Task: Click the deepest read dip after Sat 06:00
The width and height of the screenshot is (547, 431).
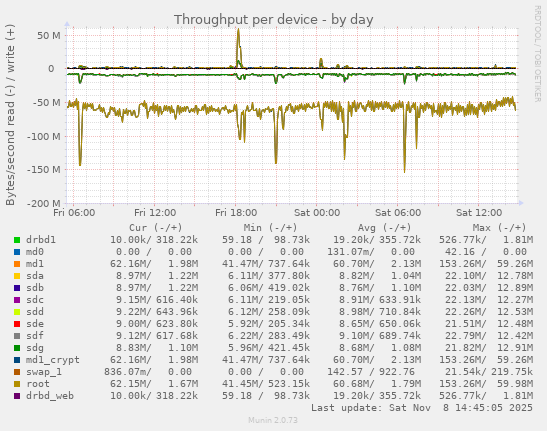Action: pyautogui.click(x=405, y=171)
